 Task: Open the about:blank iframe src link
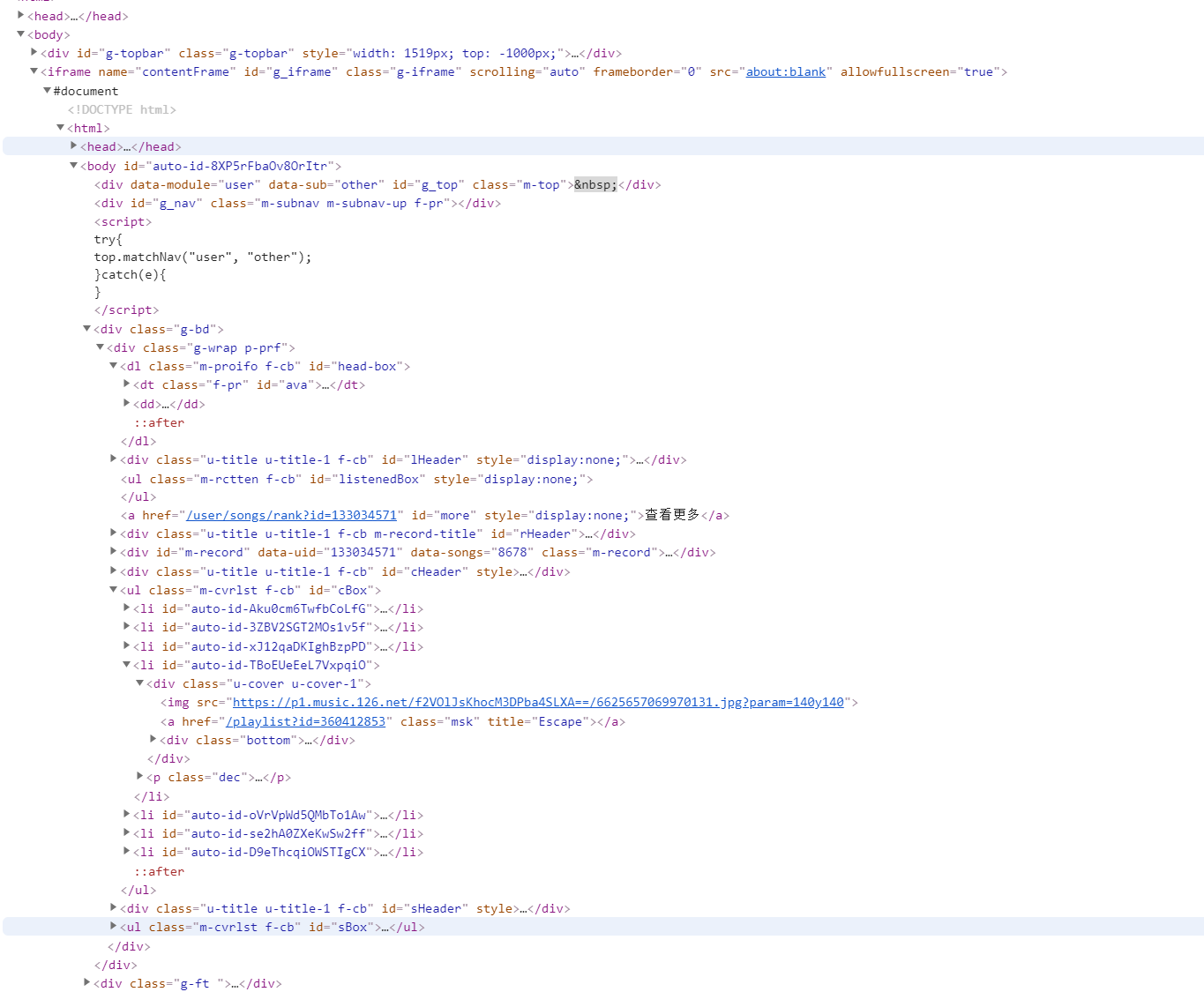[786, 71]
